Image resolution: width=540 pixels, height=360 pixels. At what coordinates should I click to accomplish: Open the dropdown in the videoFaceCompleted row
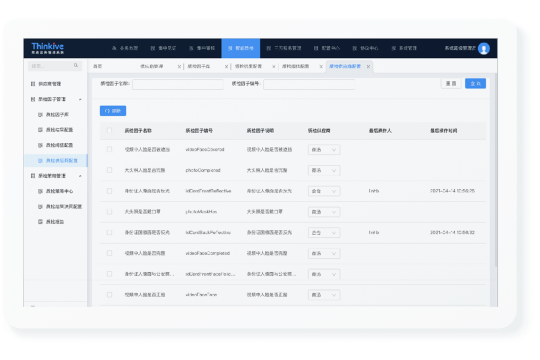click(324, 254)
